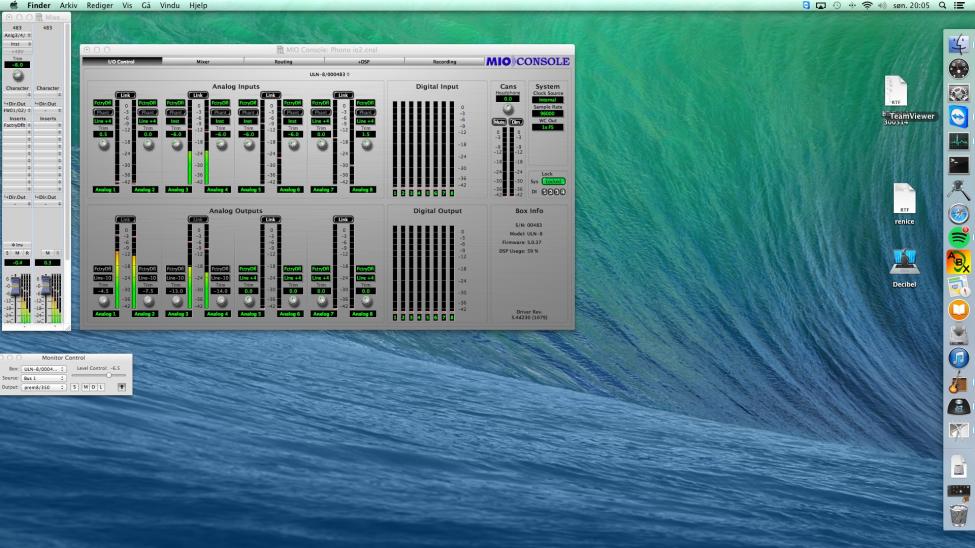
Task: Launch TeamViewer from the Dock
Action: (x=958, y=116)
